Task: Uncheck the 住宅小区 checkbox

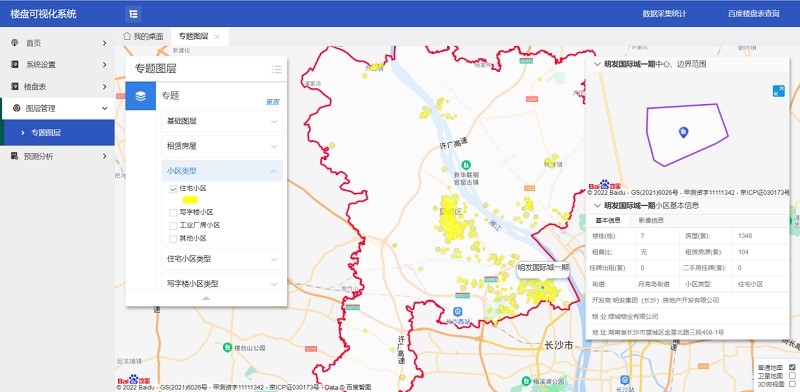Action: point(173,189)
